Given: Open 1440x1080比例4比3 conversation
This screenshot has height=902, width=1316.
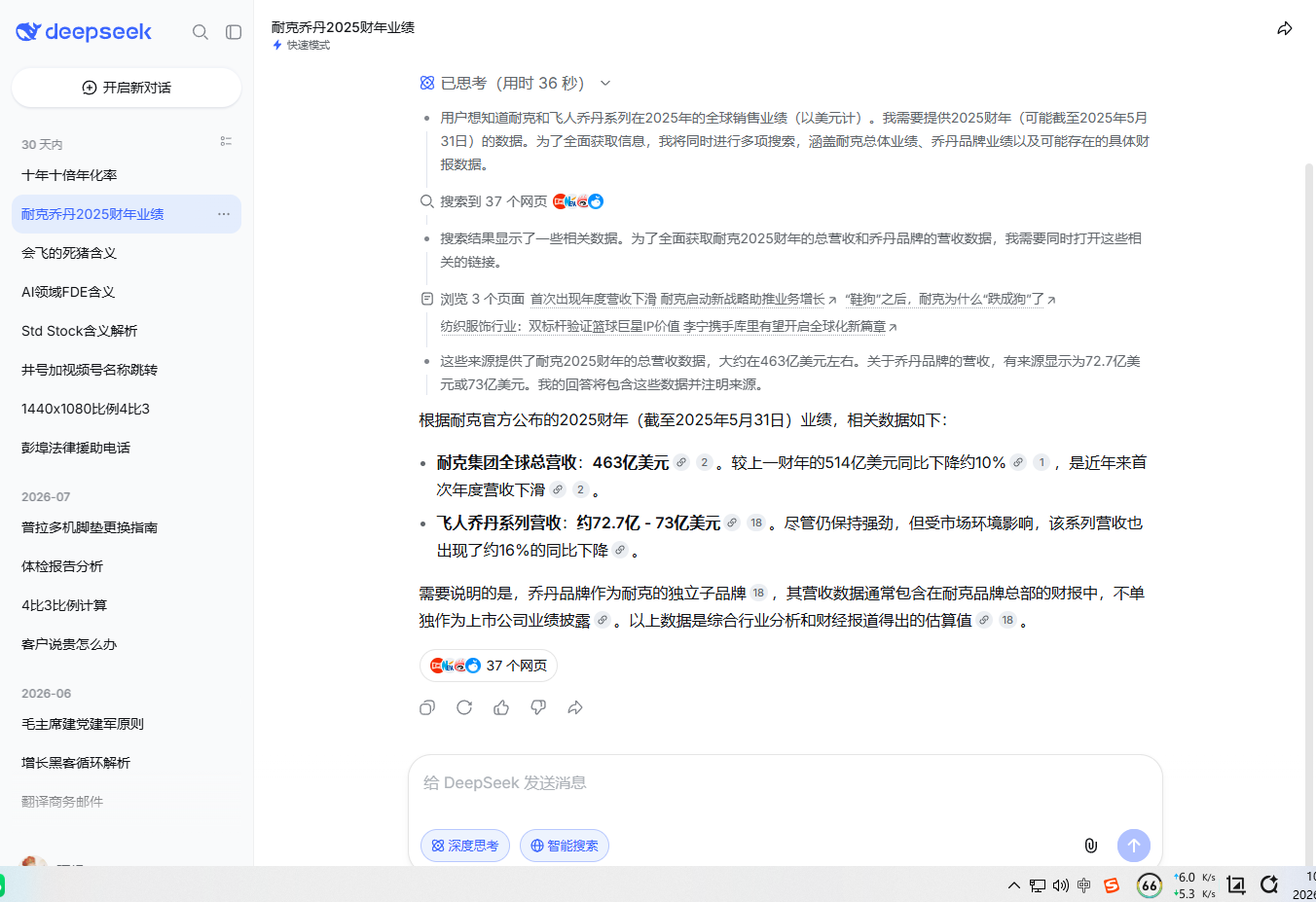Looking at the screenshot, I should (127, 409).
